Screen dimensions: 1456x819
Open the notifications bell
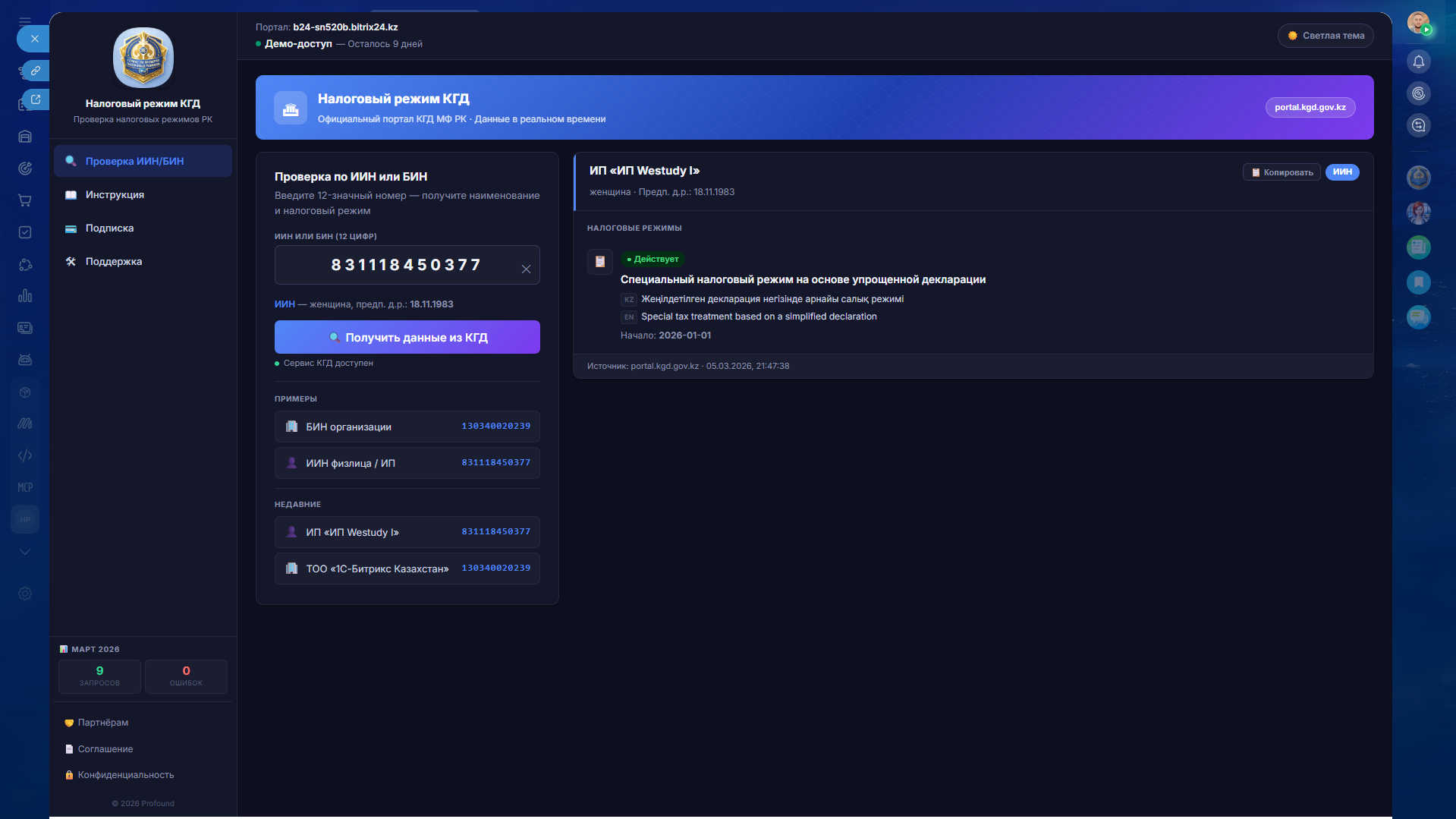click(1419, 61)
